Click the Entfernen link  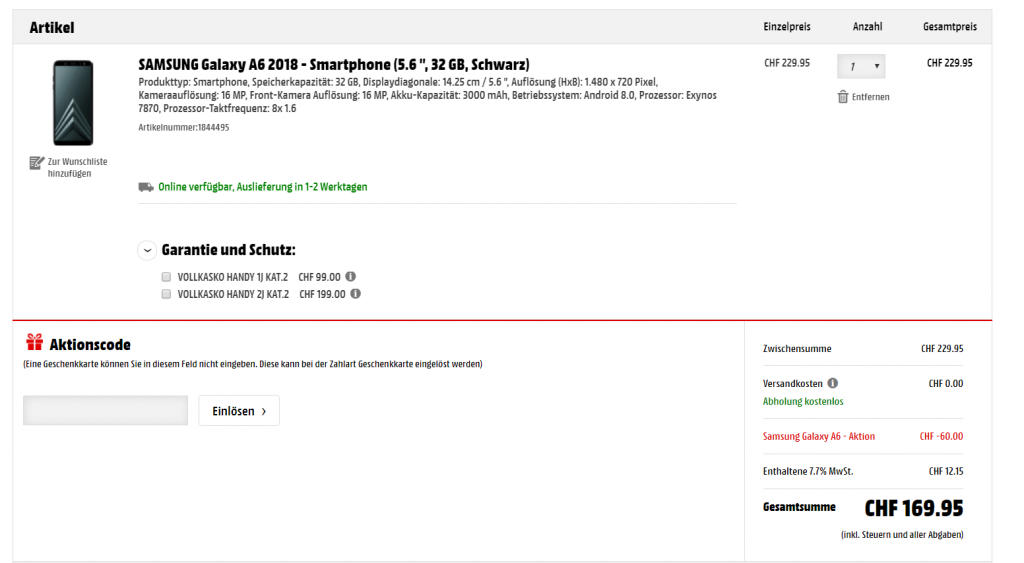(x=871, y=97)
